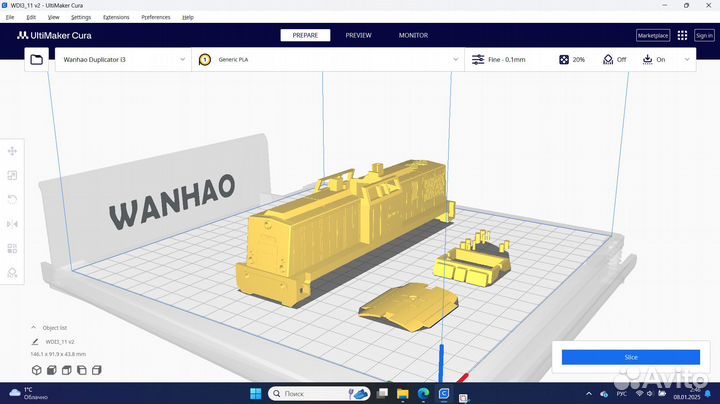
Task: Switch to the PREVIEW stage tab
Action: [358, 35]
